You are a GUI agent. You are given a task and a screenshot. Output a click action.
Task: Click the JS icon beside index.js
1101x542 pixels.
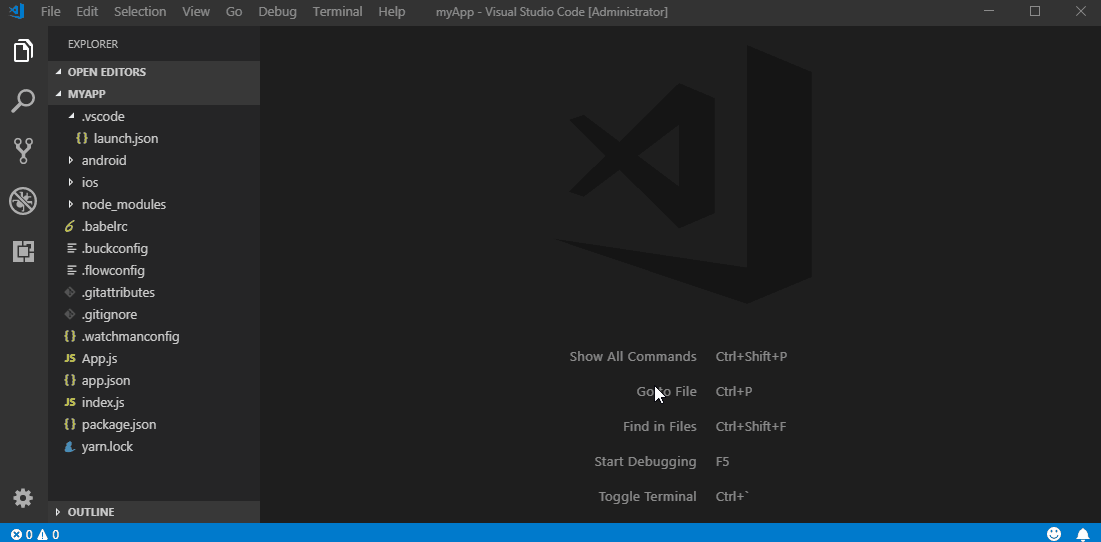[70, 402]
